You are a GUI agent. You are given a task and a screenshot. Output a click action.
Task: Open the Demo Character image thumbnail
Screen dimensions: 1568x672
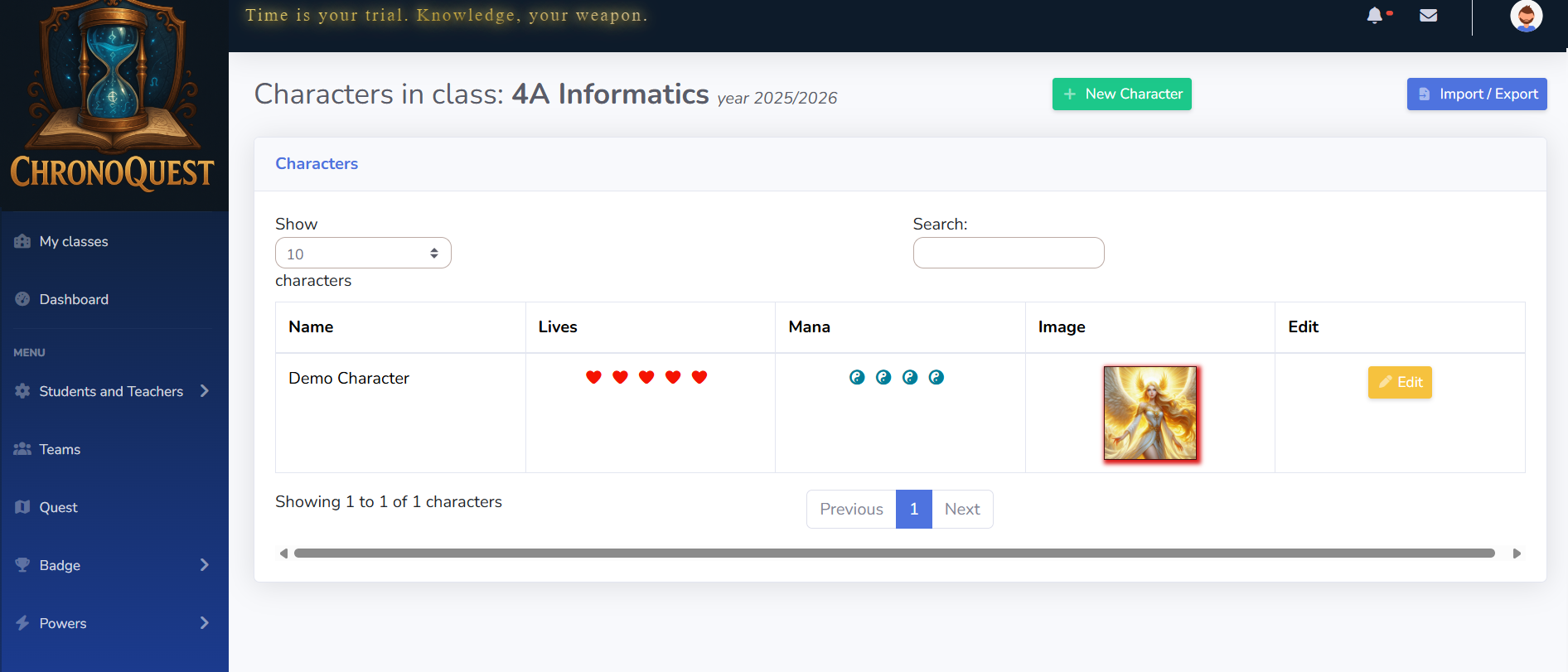pyautogui.click(x=1150, y=413)
